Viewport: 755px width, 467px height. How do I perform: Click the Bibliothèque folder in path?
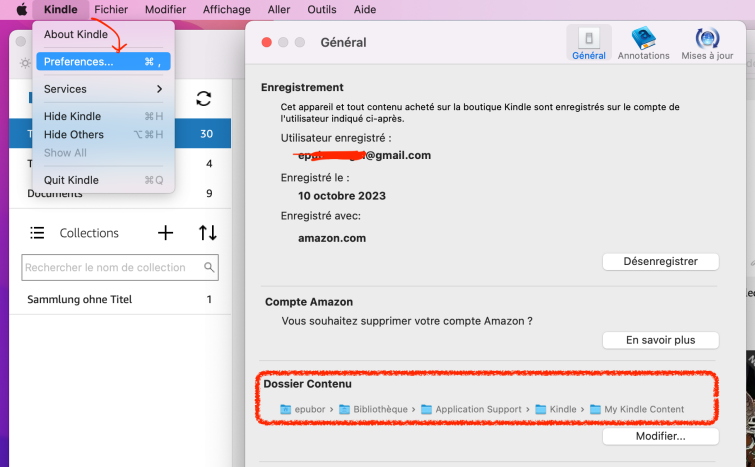pyautogui.click(x=374, y=409)
